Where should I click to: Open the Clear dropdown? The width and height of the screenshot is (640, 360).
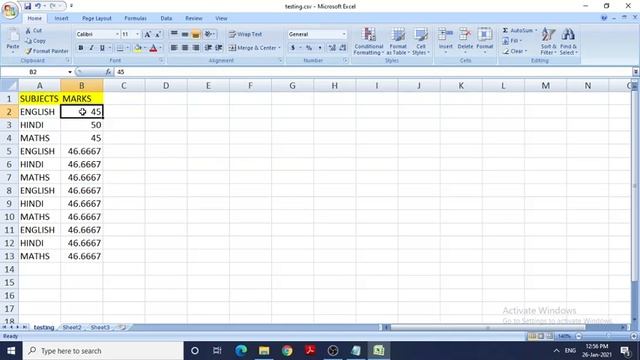515,51
